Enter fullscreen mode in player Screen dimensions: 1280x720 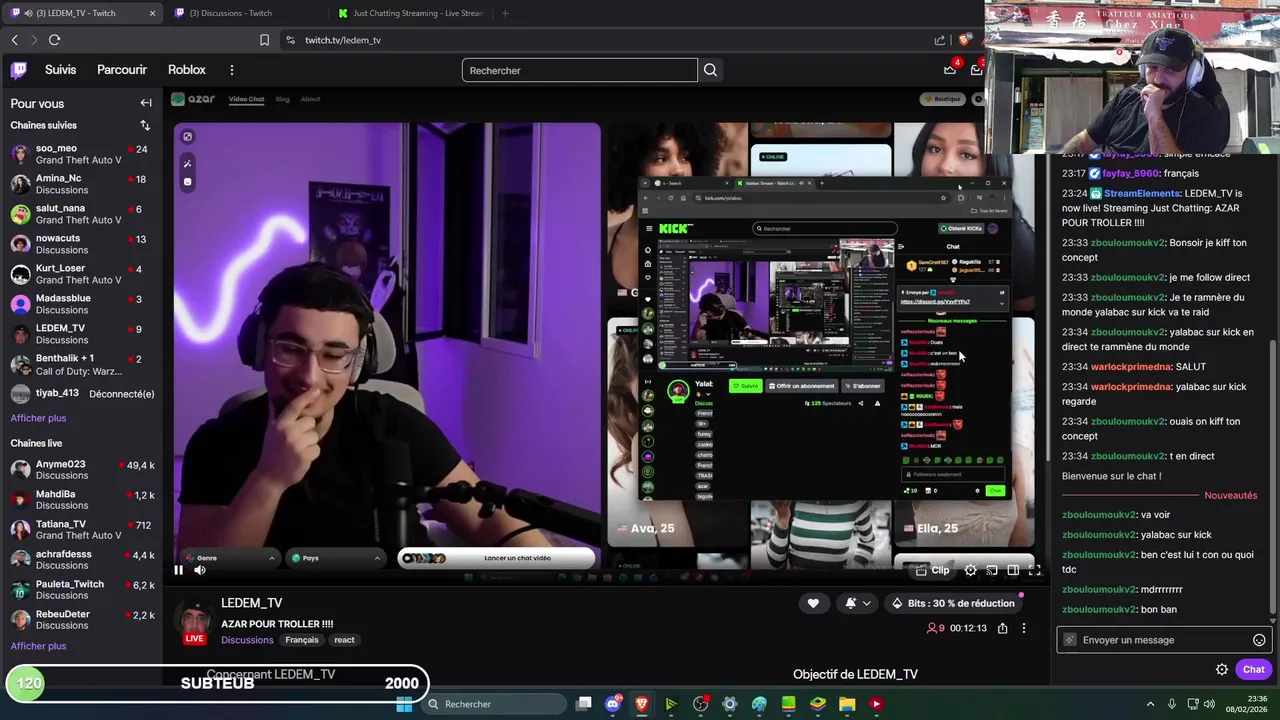click(x=1035, y=570)
